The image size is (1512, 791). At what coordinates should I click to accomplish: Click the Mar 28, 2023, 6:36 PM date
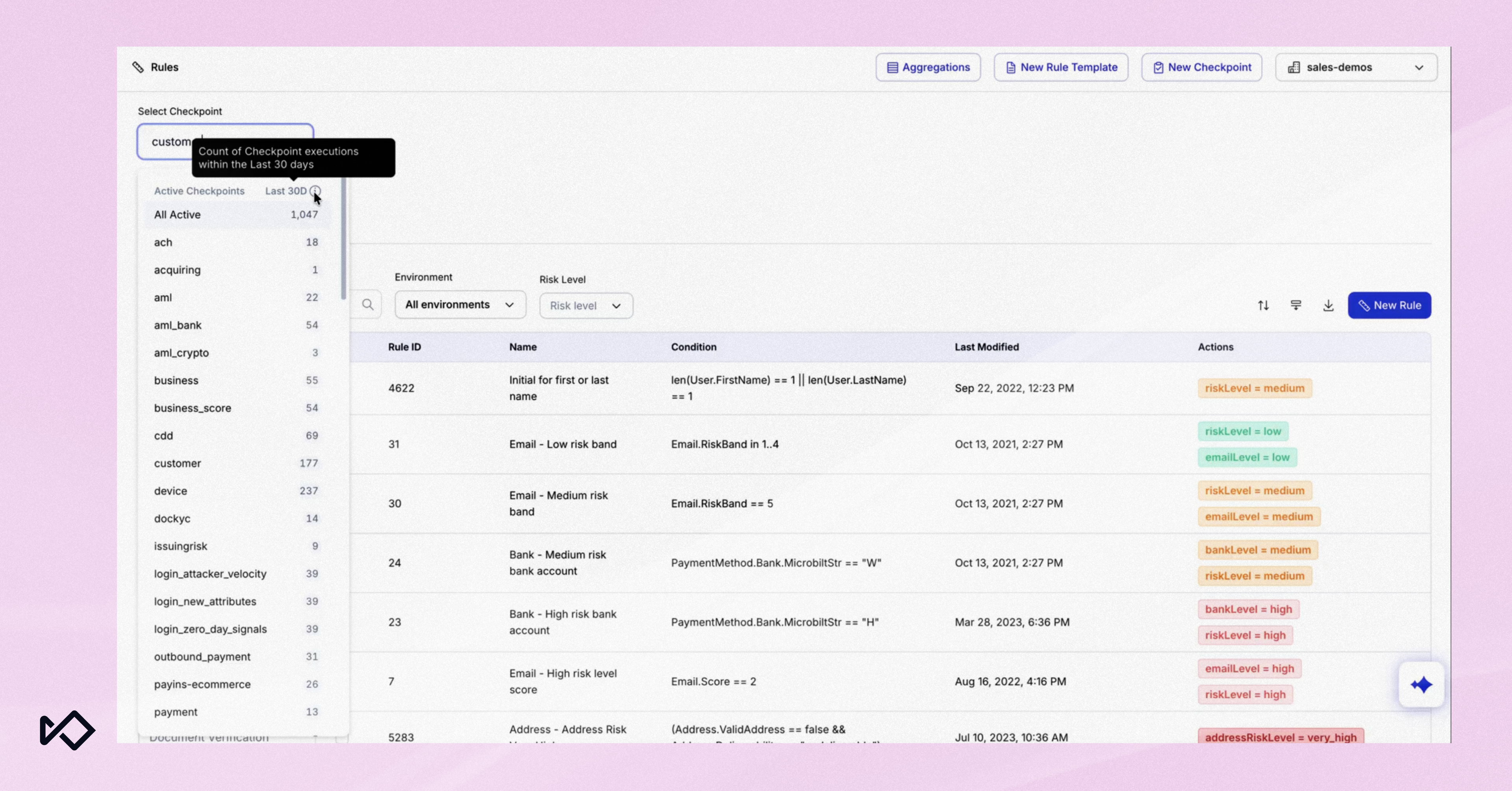[1012, 622]
